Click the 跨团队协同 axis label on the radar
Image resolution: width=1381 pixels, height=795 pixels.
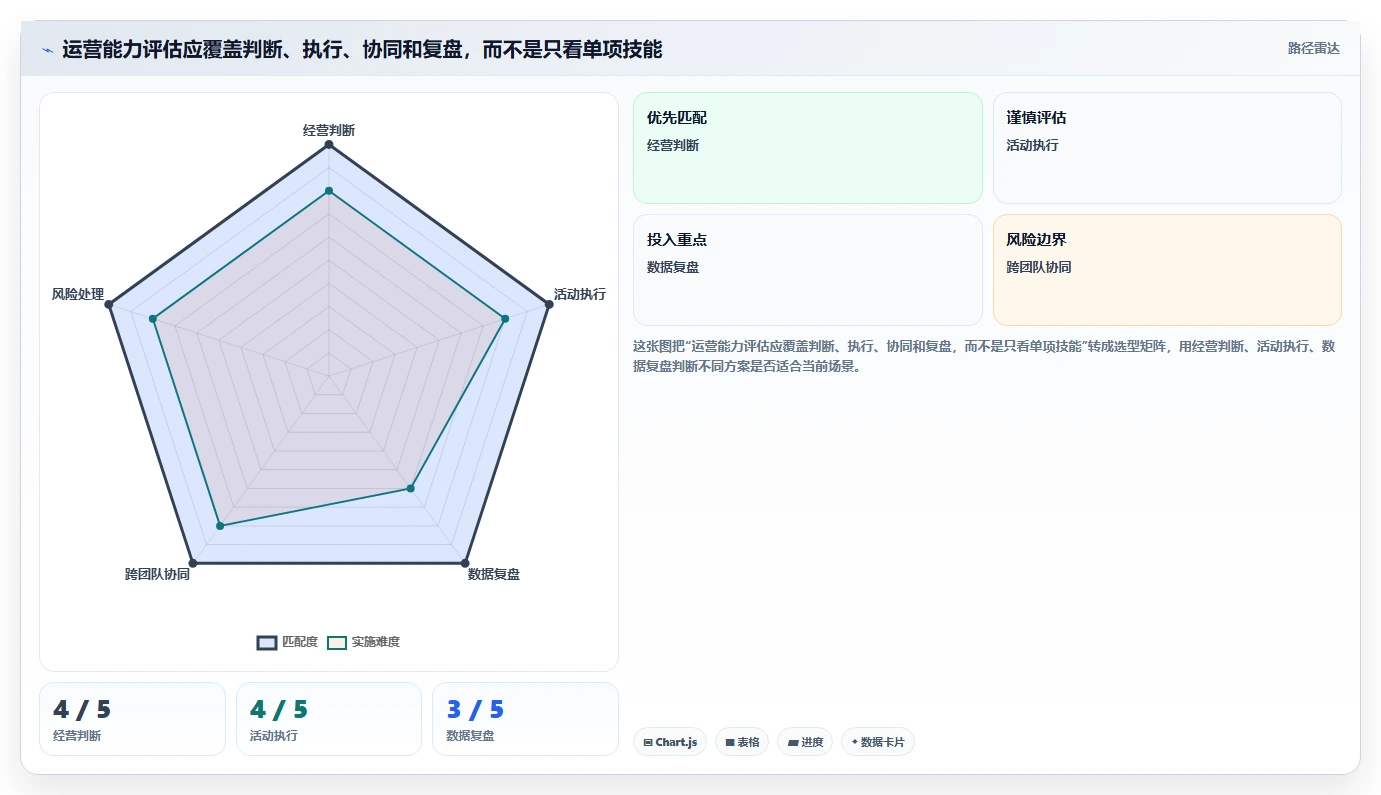pos(157,574)
